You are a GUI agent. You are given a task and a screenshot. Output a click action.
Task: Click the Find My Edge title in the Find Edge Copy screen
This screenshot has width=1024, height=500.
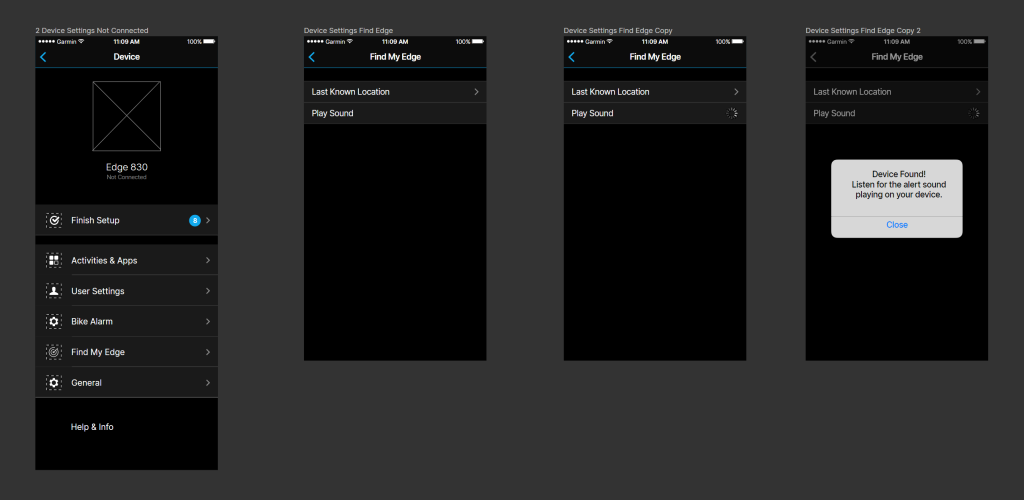[x=655, y=57]
